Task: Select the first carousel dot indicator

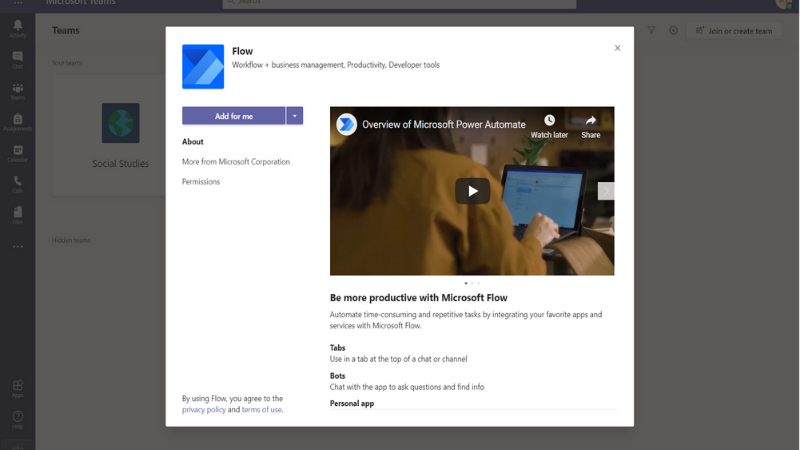Action: coord(466,283)
